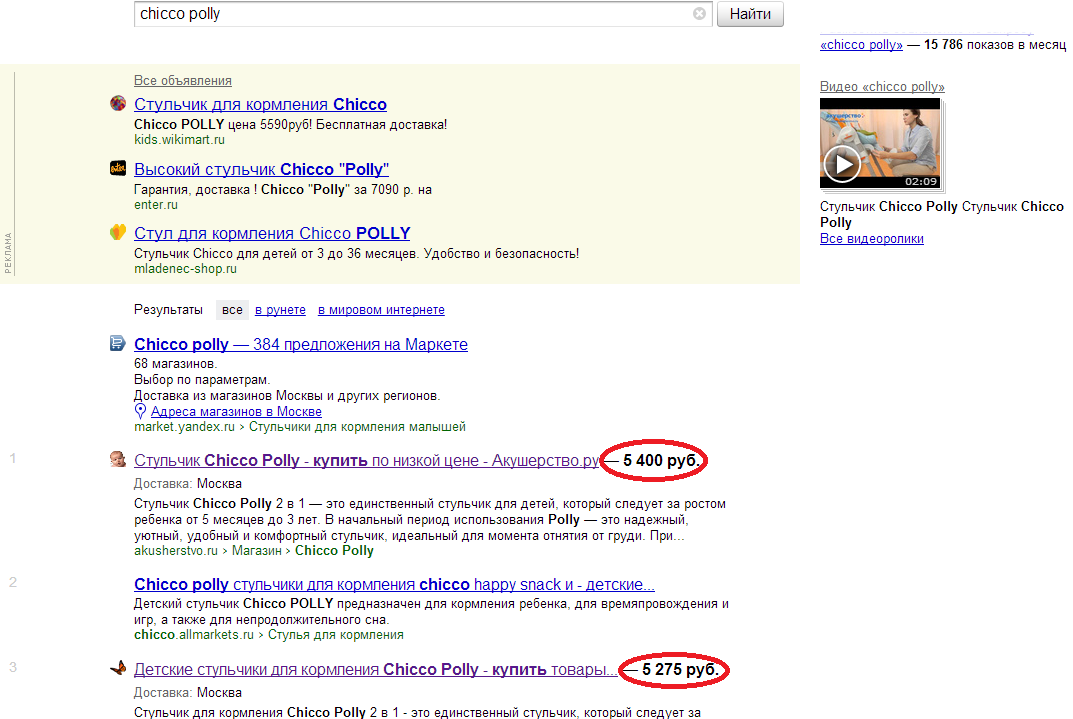Click the Yandex Market icon beside Chicco polly offers
This screenshot has height=719, width=1073.
[118, 343]
